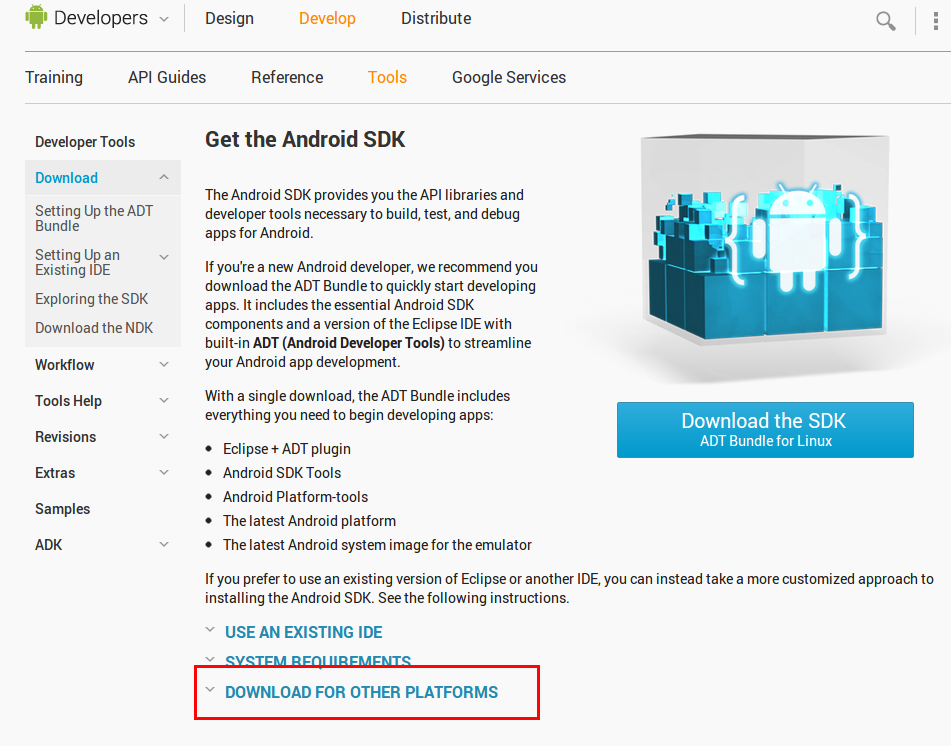Expand the Revisions section chevron
The image size is (951, 746).
164,436
